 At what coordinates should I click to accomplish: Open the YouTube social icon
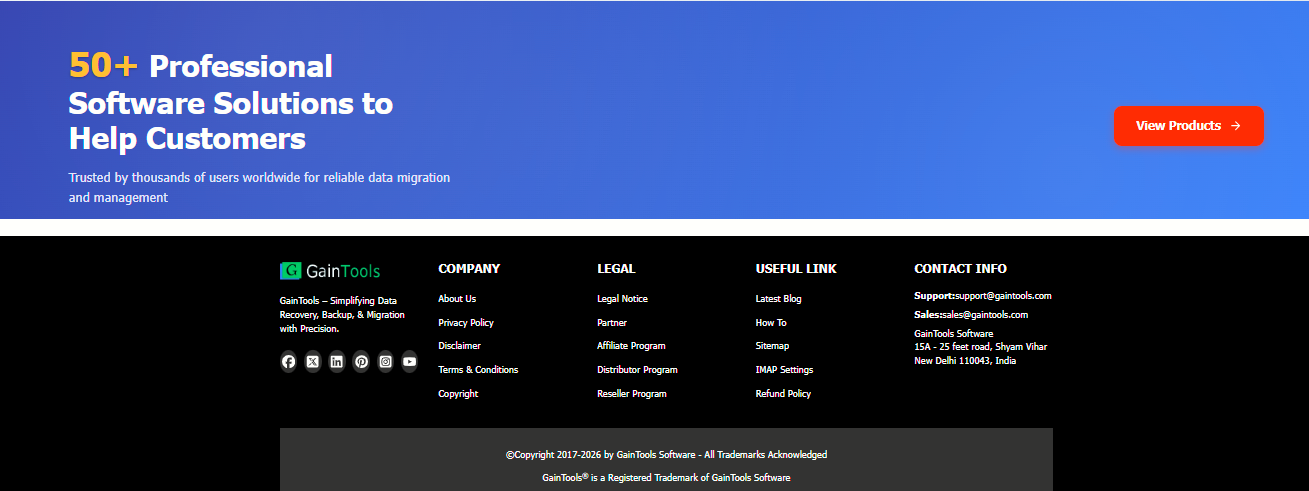(x=409, y=362)
